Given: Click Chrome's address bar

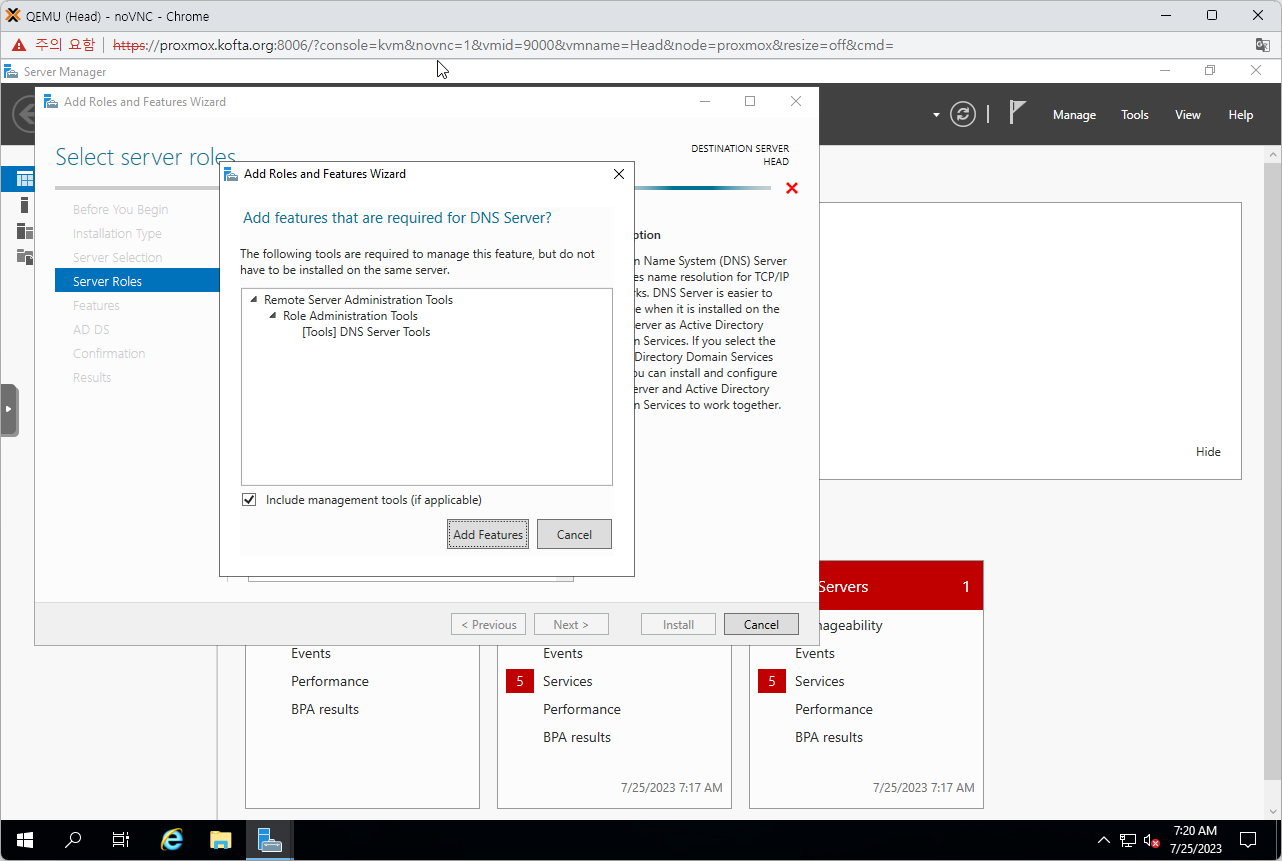Looking at the screenshot, I should point(500,45).
